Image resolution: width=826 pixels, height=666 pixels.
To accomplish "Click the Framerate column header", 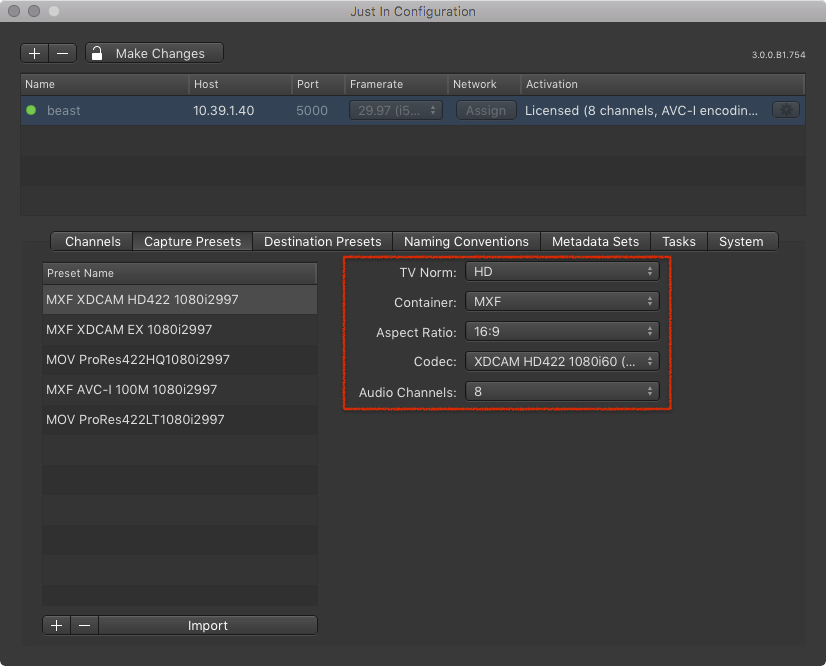I will click(396, 84).
